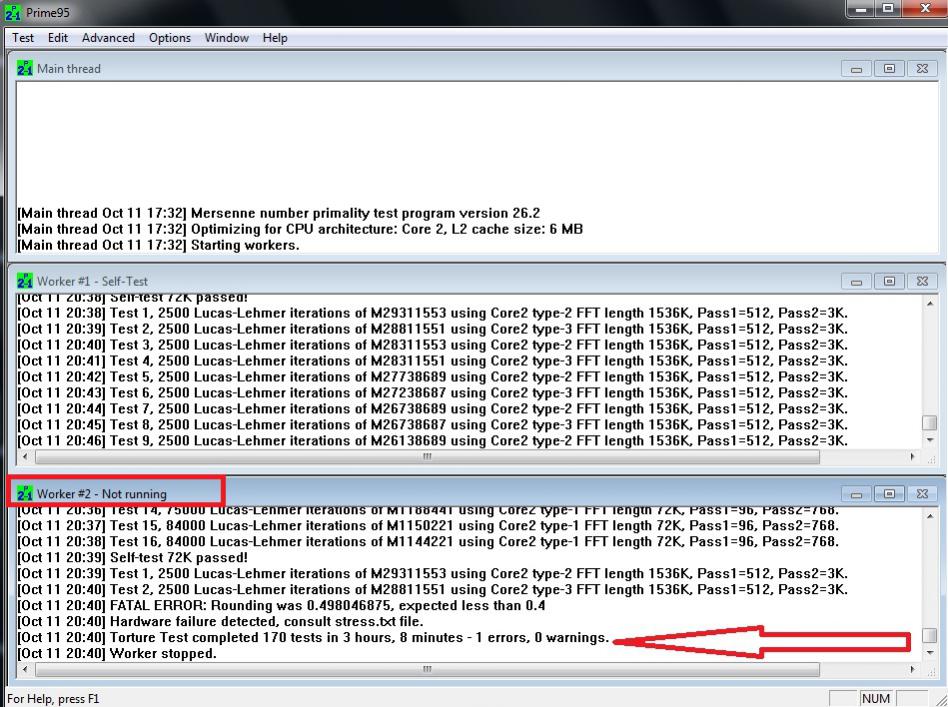This screenshot has height=707, width=948.
Task: Click the Main thread title bar text
Action: (69, 69)
